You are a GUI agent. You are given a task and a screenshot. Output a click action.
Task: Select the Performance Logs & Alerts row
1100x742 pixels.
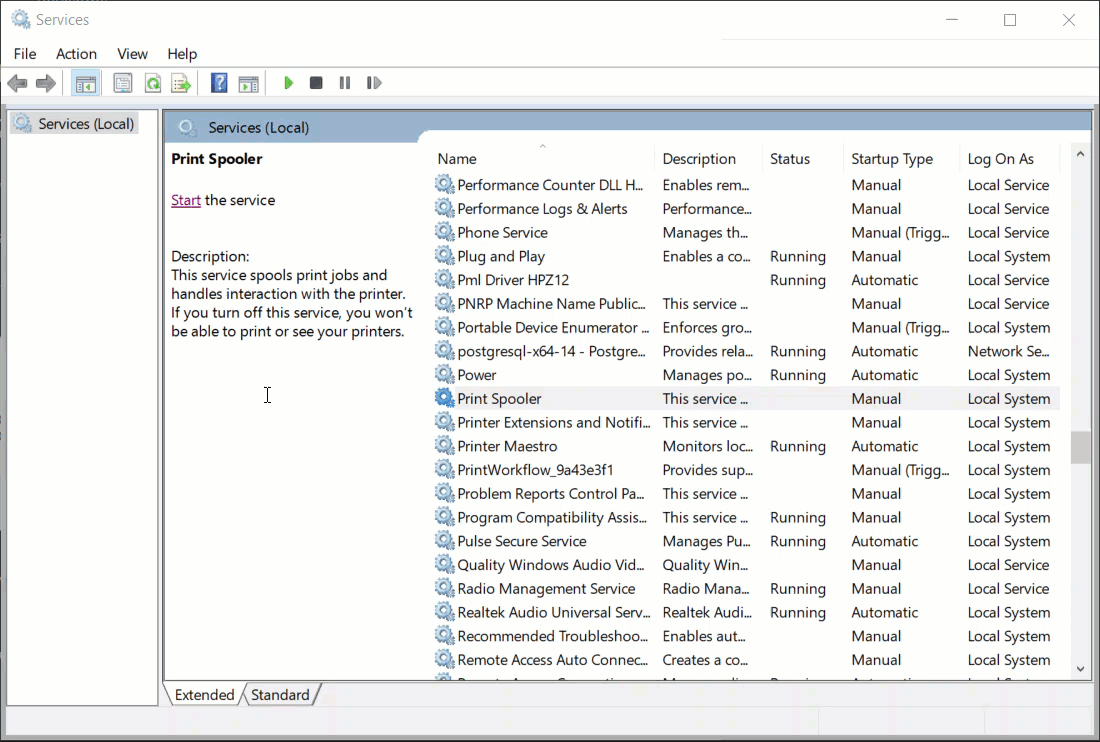746,208
